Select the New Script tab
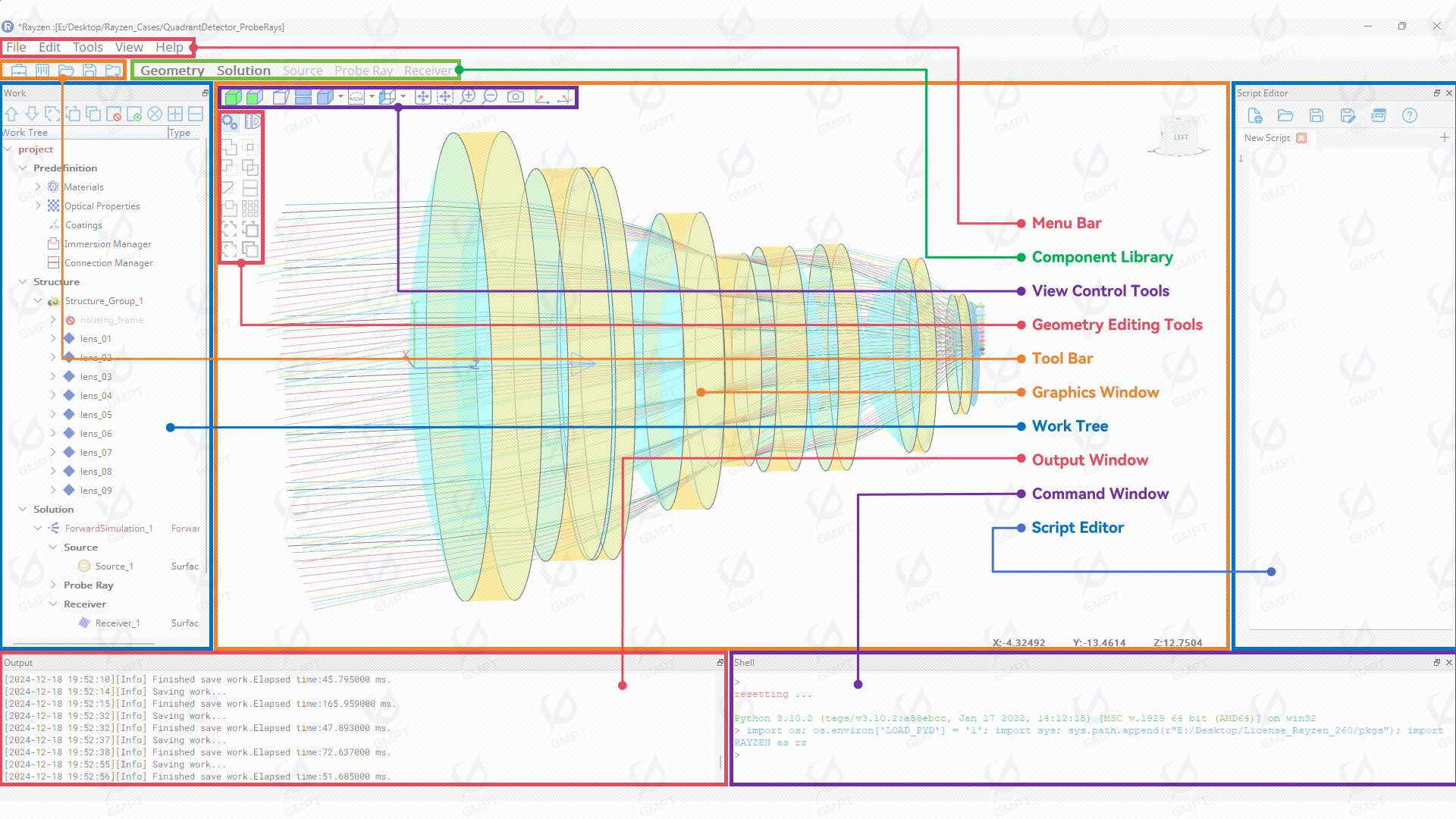The image size is (1456, 819). (x=1266, y=138)
